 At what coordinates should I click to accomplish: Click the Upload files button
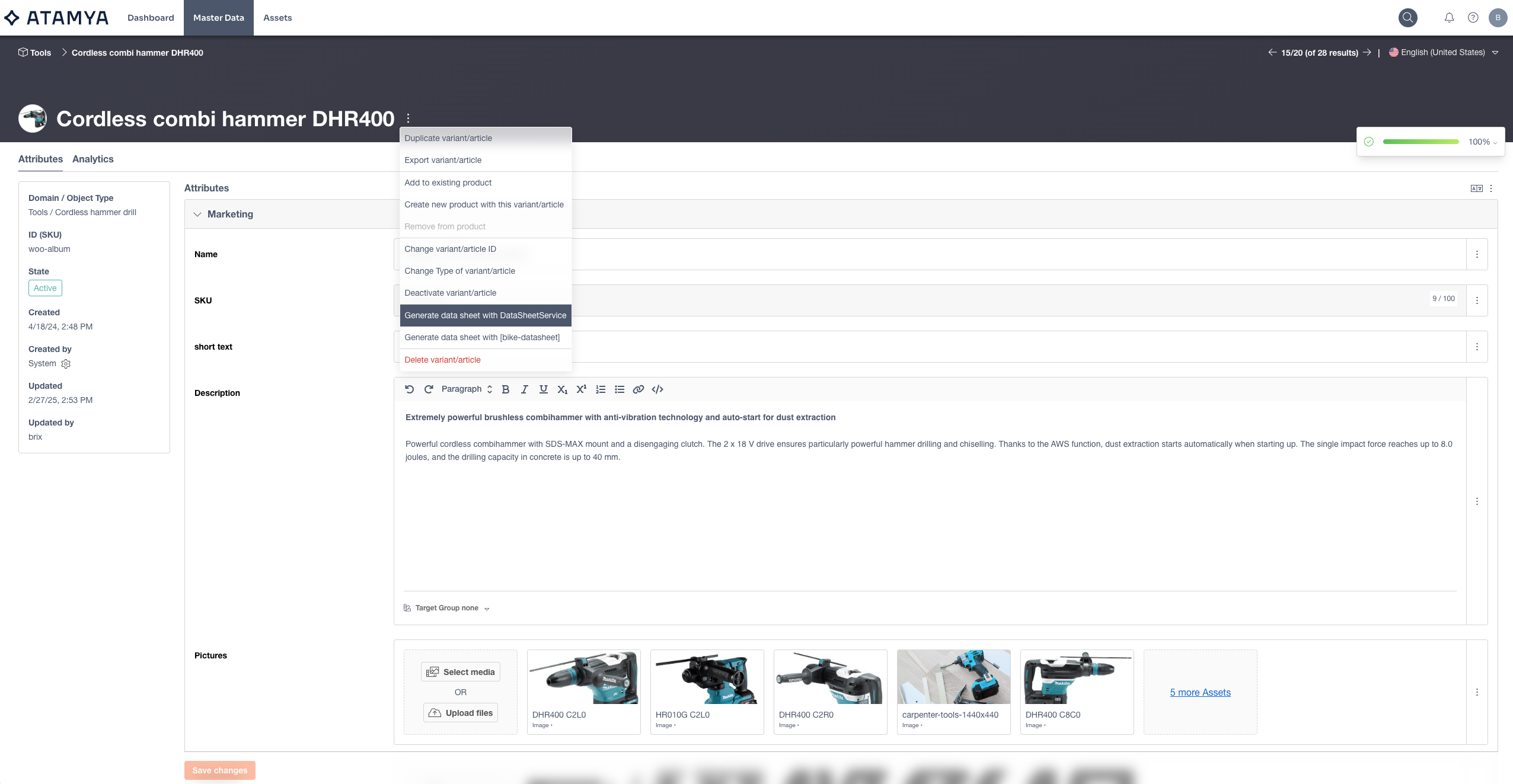pos(461,713)
